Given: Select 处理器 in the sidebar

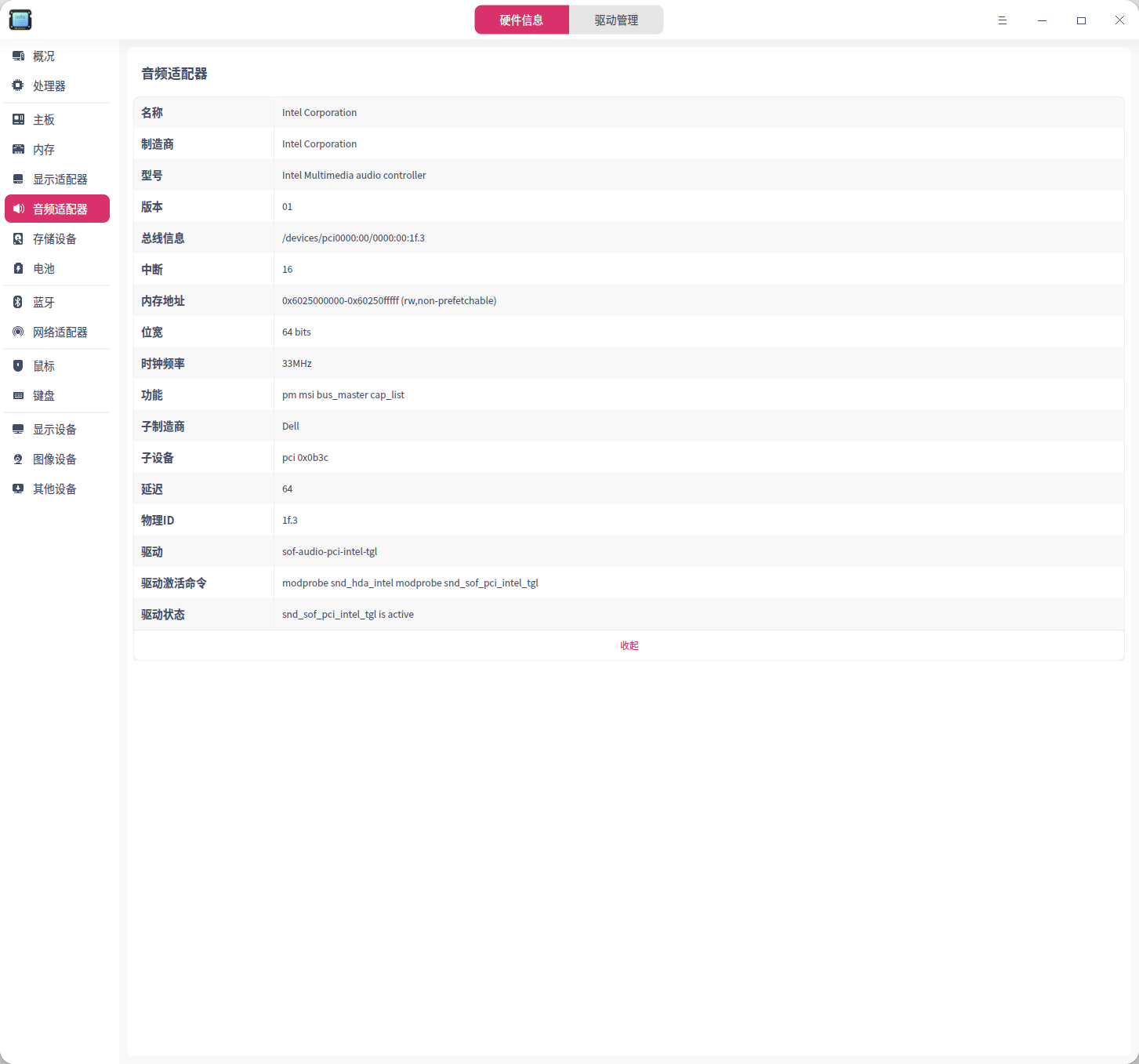Looking at the screenshot, I should point(57,85).
